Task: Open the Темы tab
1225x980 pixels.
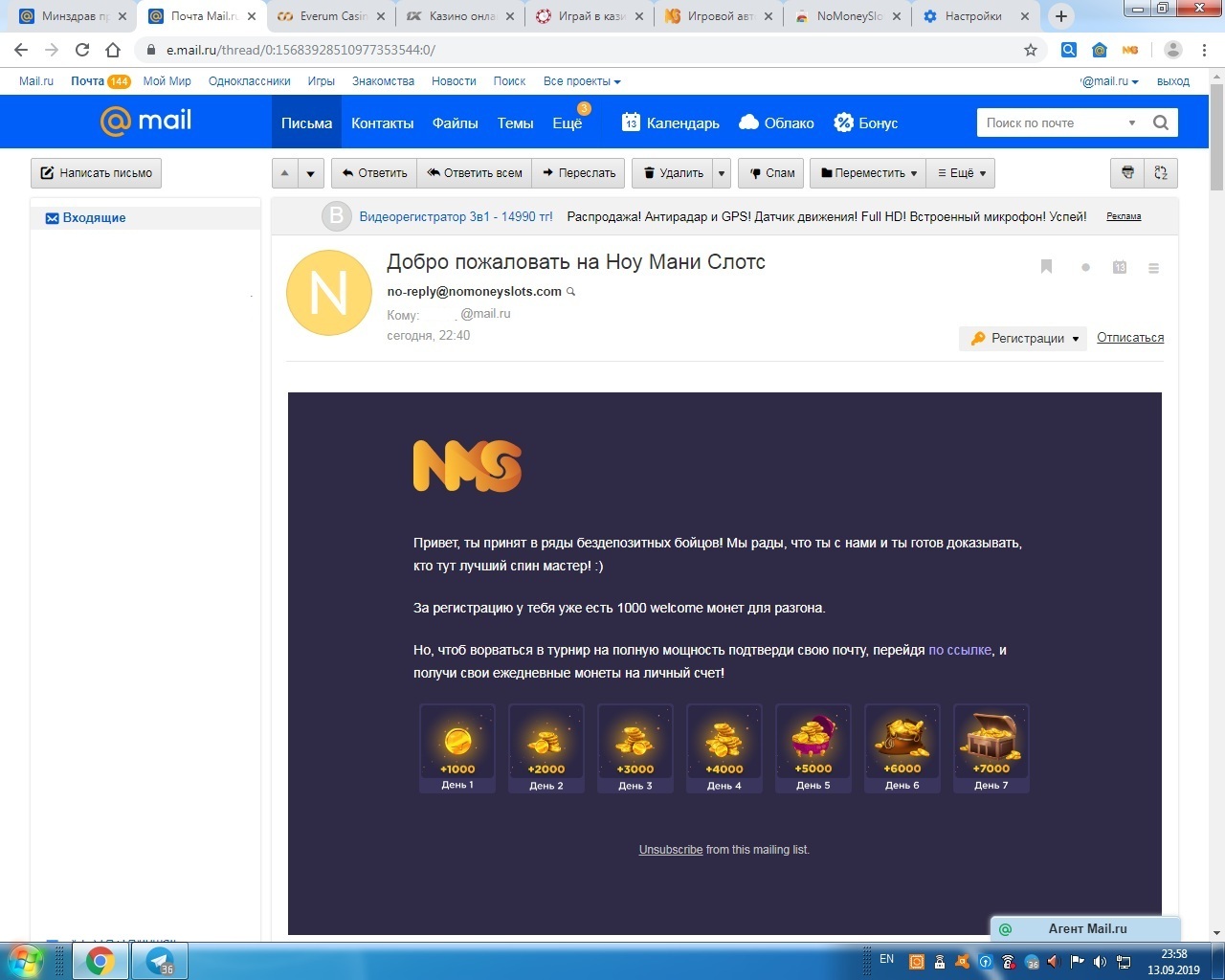Action: 515,122
